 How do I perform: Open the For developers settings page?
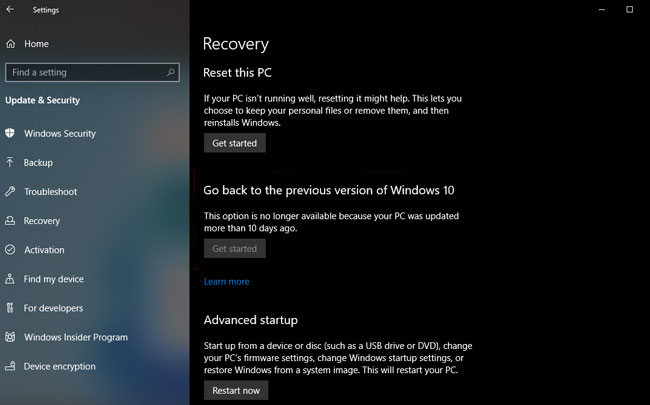click(x=53, y=308)
